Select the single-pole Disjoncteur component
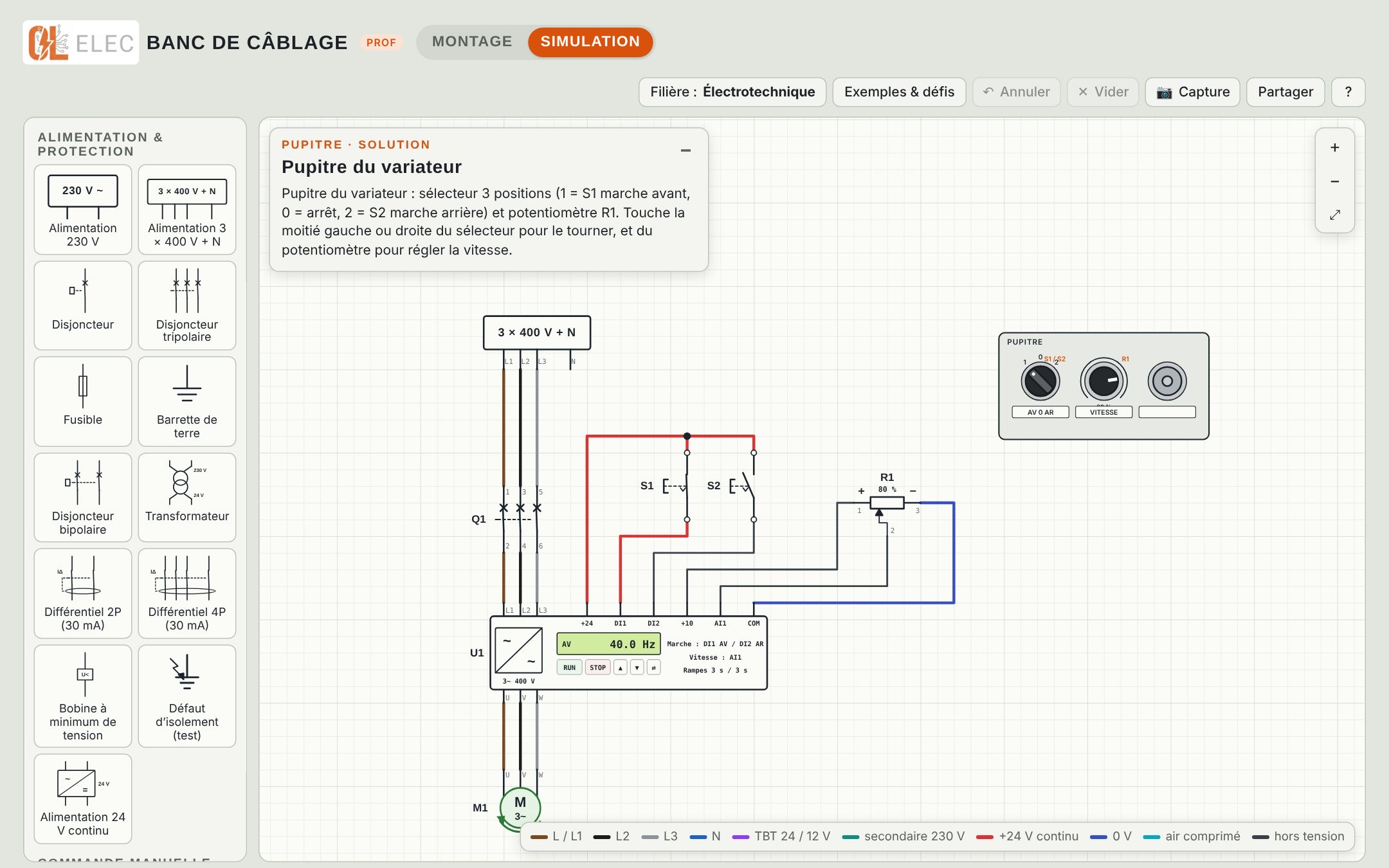 pos(83,305)
